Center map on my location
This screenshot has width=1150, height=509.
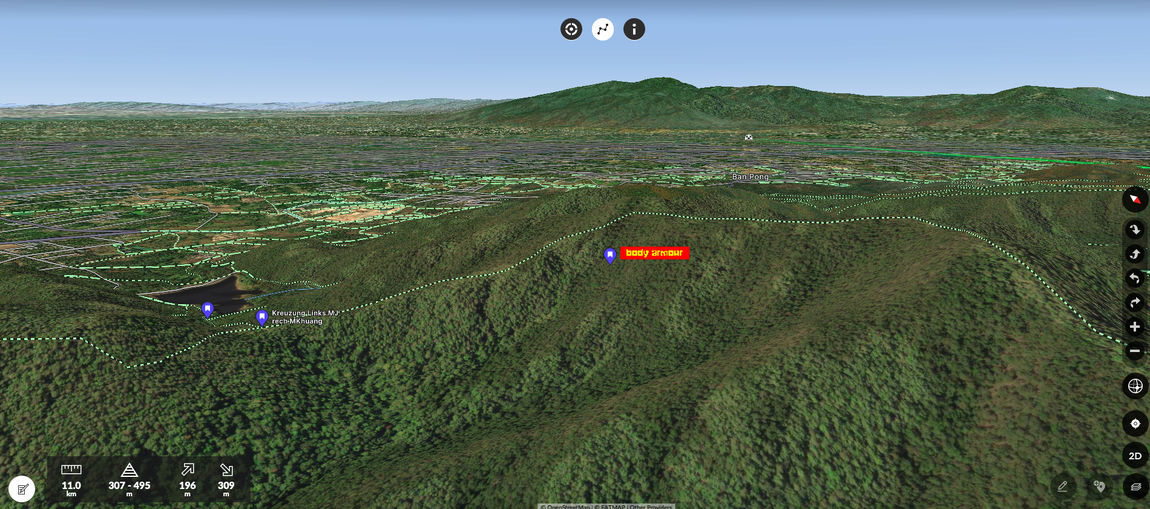[1135, 423]
